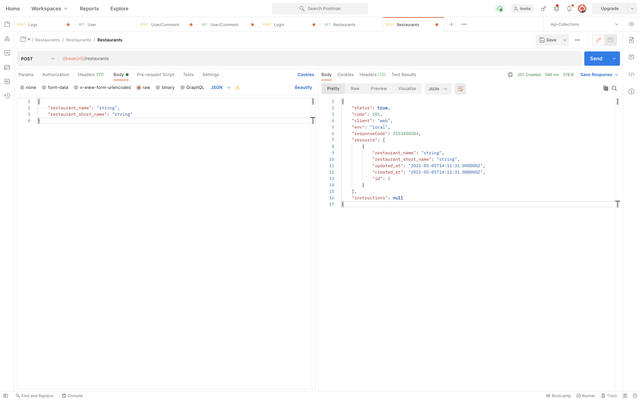The height and width of the screenshot is (400, 640).
Task: Open Environments icon in the left sidebar
Action: tap(7, 53)
